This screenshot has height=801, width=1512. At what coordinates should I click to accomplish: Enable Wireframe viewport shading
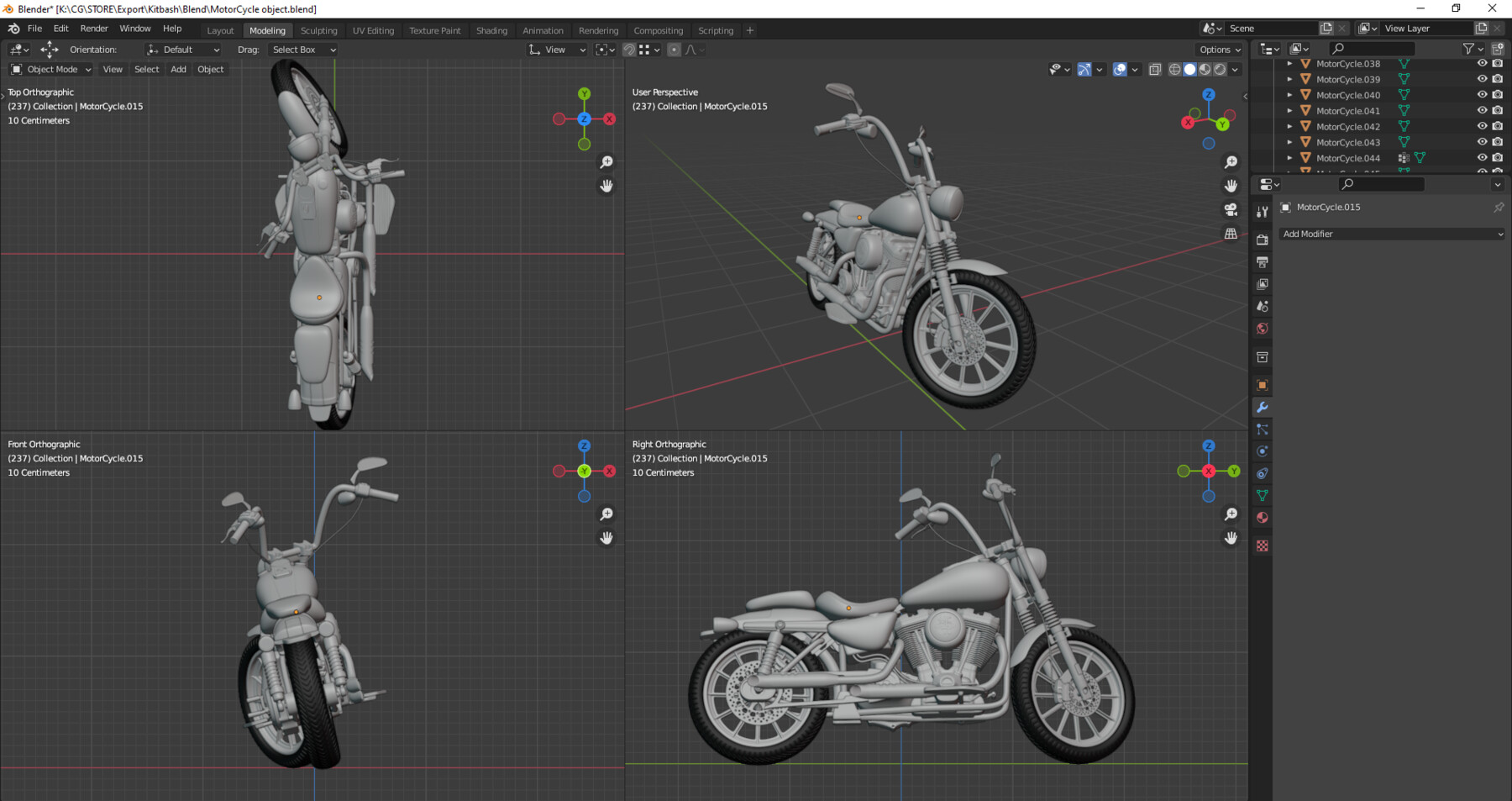tap(1174, 70)
